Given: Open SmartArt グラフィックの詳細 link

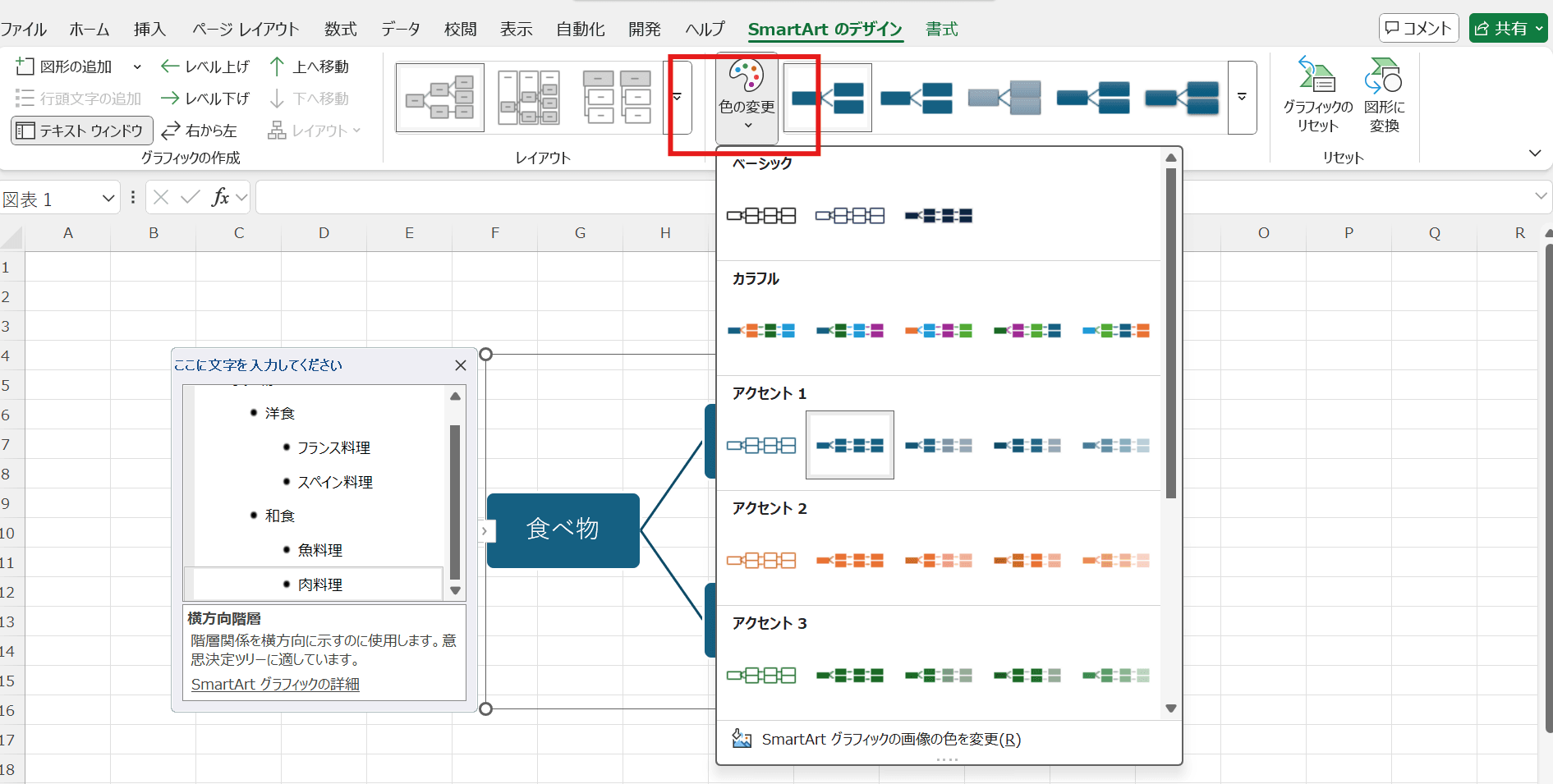Looking at the screenshot, I should [275, 684].
